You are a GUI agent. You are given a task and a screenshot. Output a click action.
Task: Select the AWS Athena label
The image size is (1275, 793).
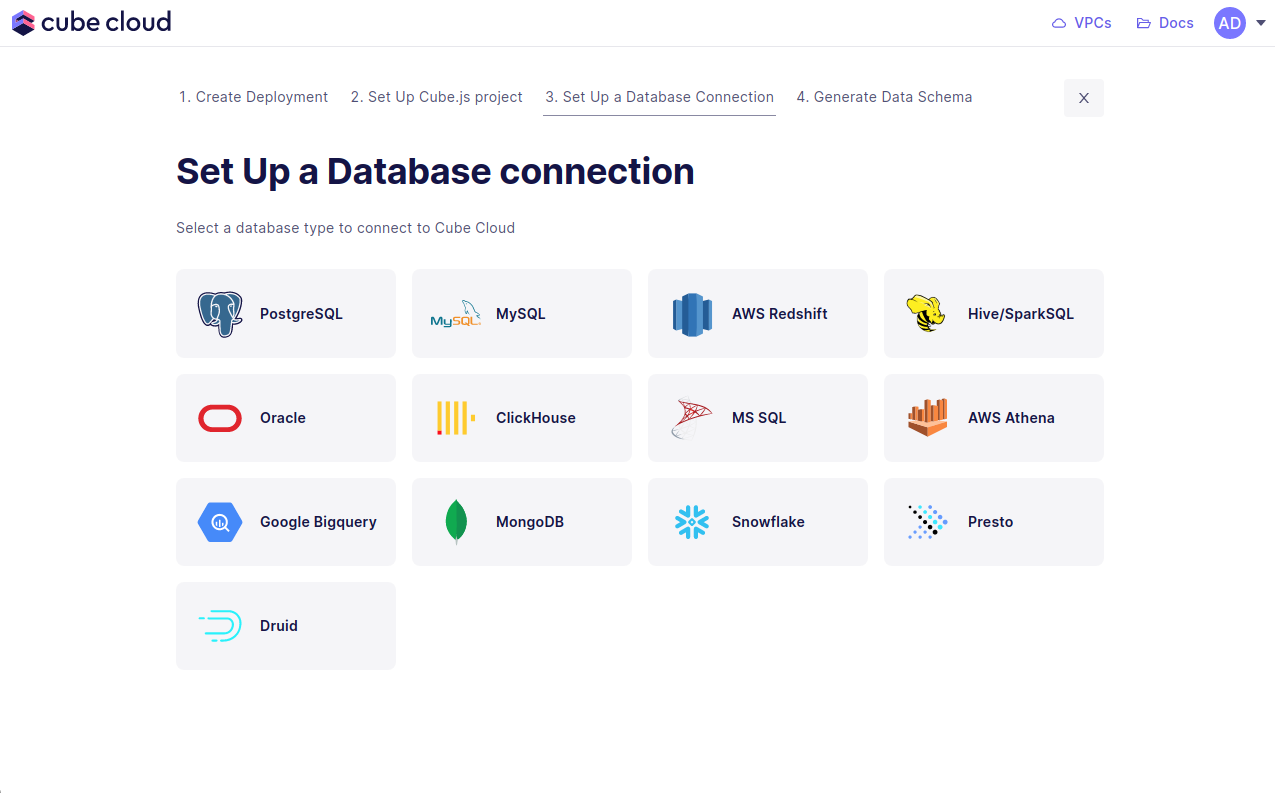tap(1011, 418)
